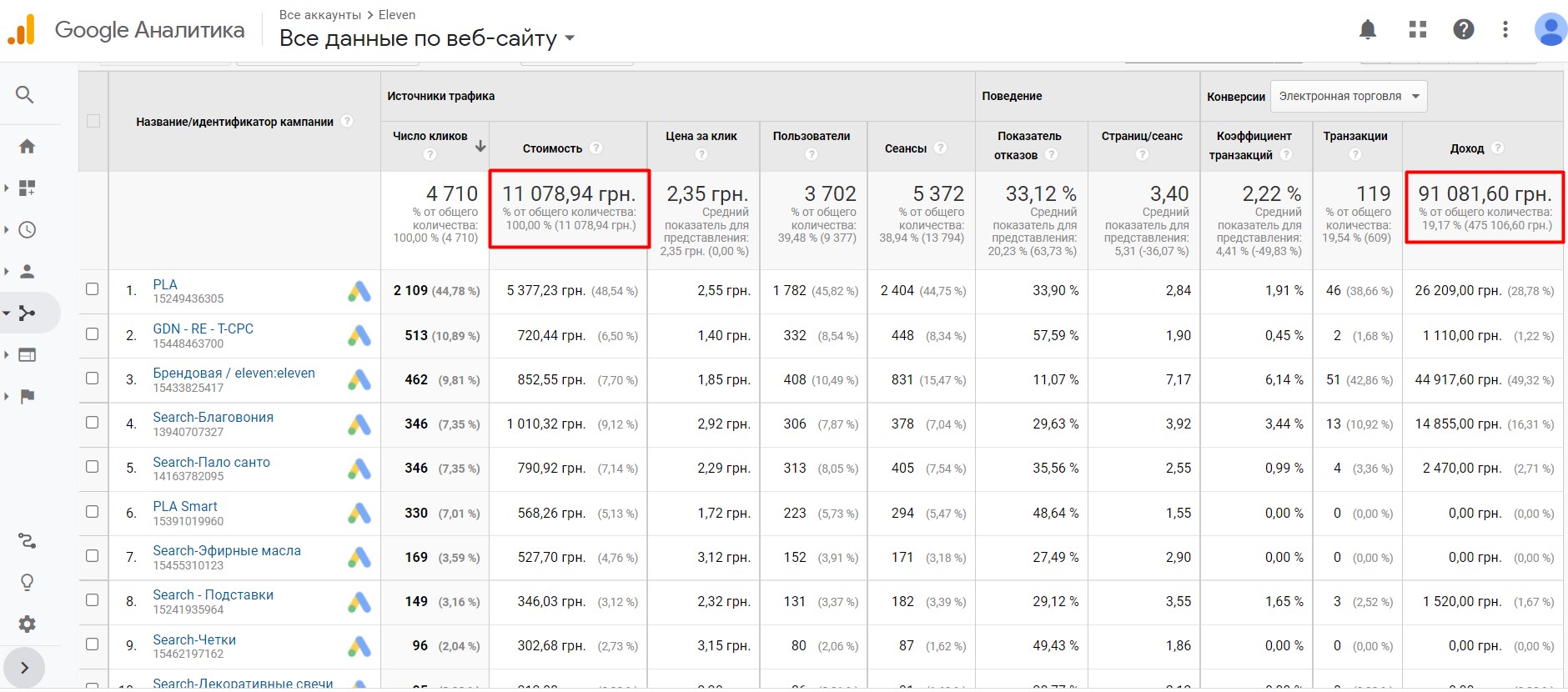
Task: Open the PLA Smart campaign link
Action: 185,506
